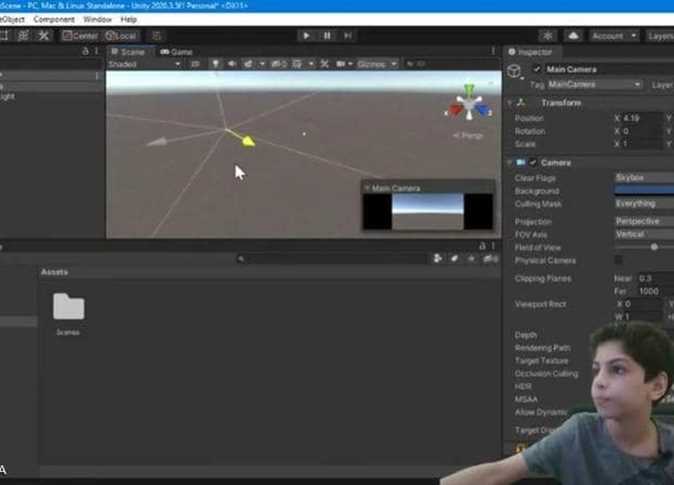
Task: Click the Account button
Action: (x=613, y=36)
